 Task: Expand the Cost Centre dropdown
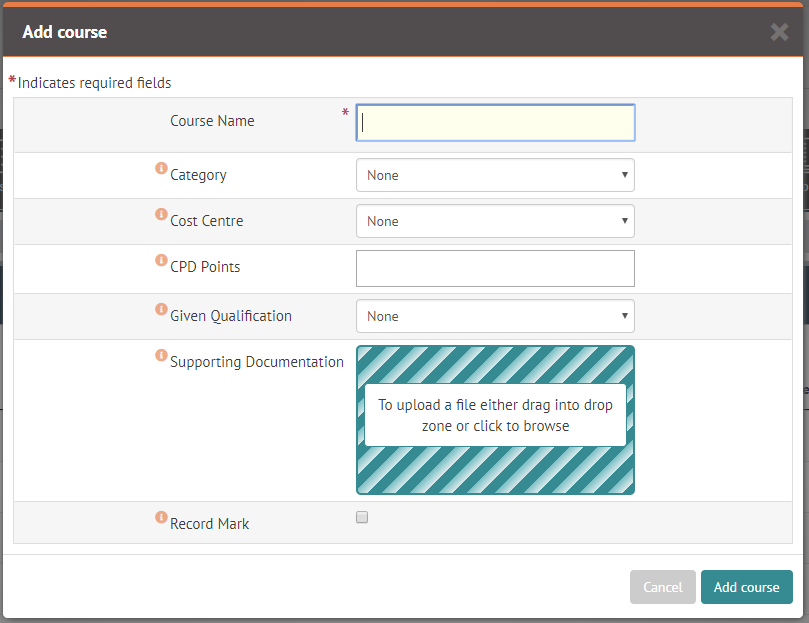[495, 221]
